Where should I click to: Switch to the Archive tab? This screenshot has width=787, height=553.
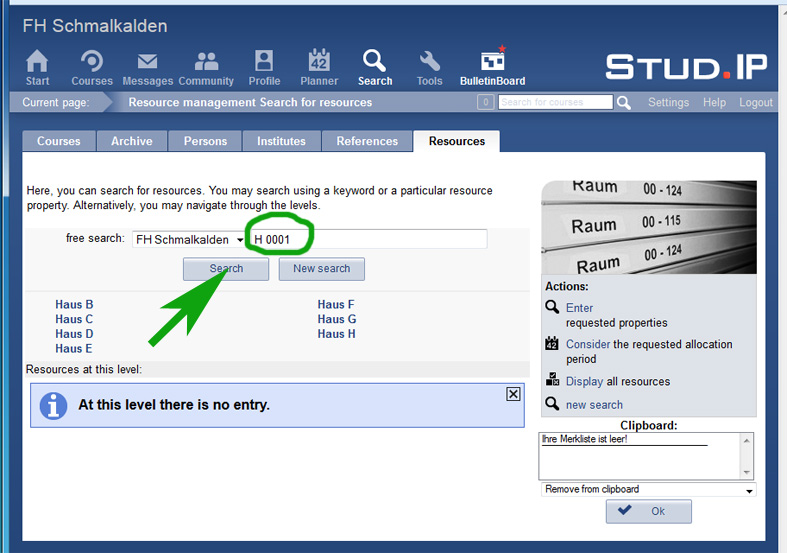point(132,141)
